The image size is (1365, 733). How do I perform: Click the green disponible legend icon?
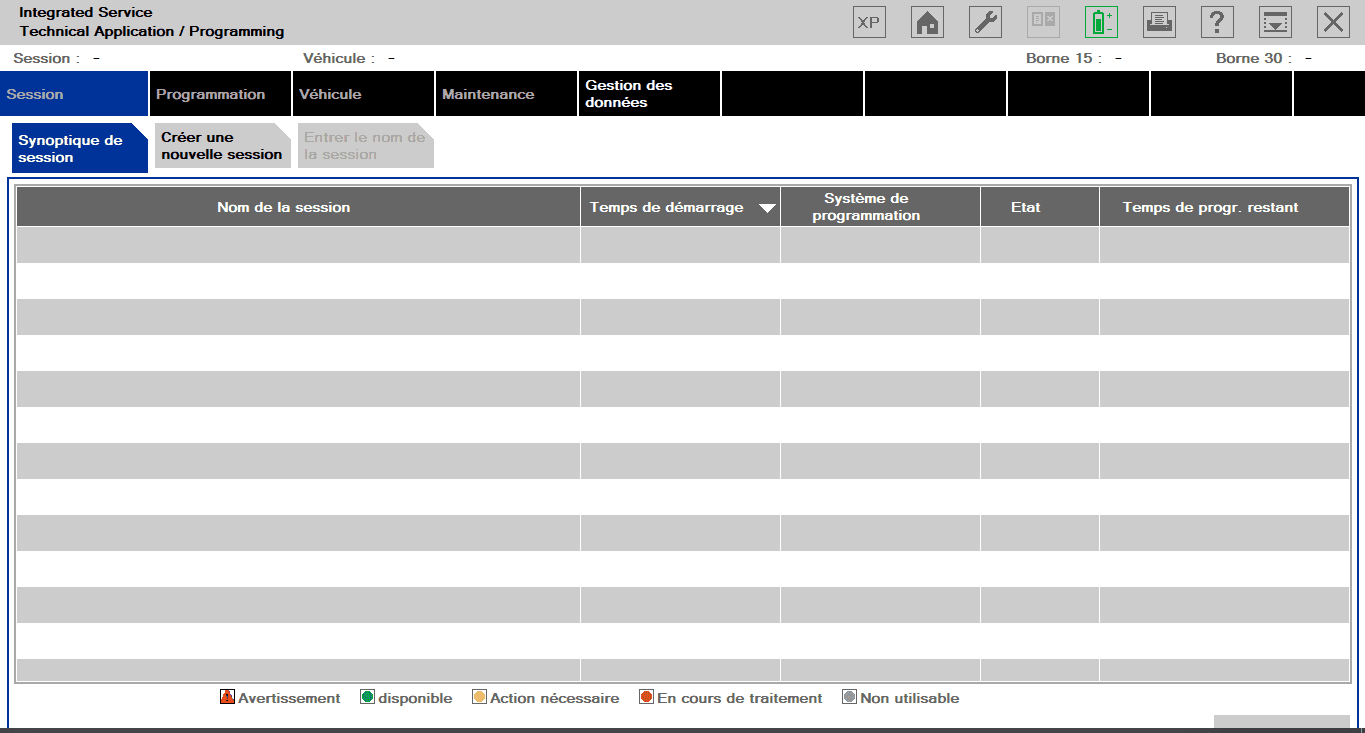point(367,697)
